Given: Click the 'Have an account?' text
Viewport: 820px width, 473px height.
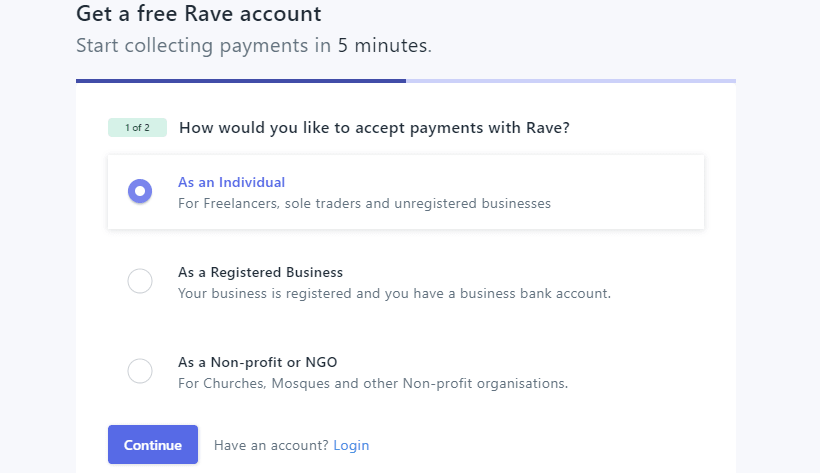Looking at the screenshot, I should [271, 445].
